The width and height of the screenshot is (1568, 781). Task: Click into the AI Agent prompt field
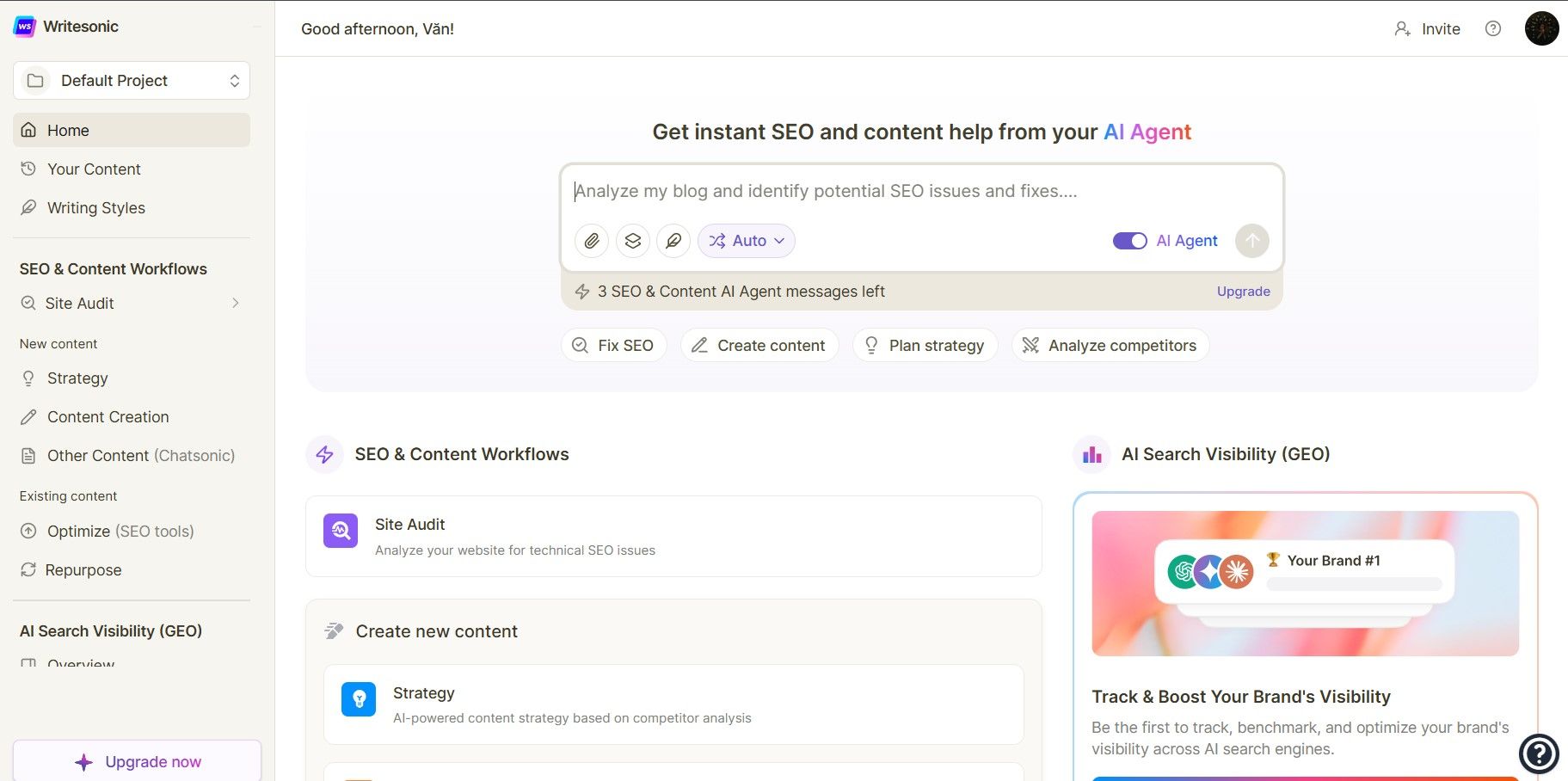click(x=920, y=191)
